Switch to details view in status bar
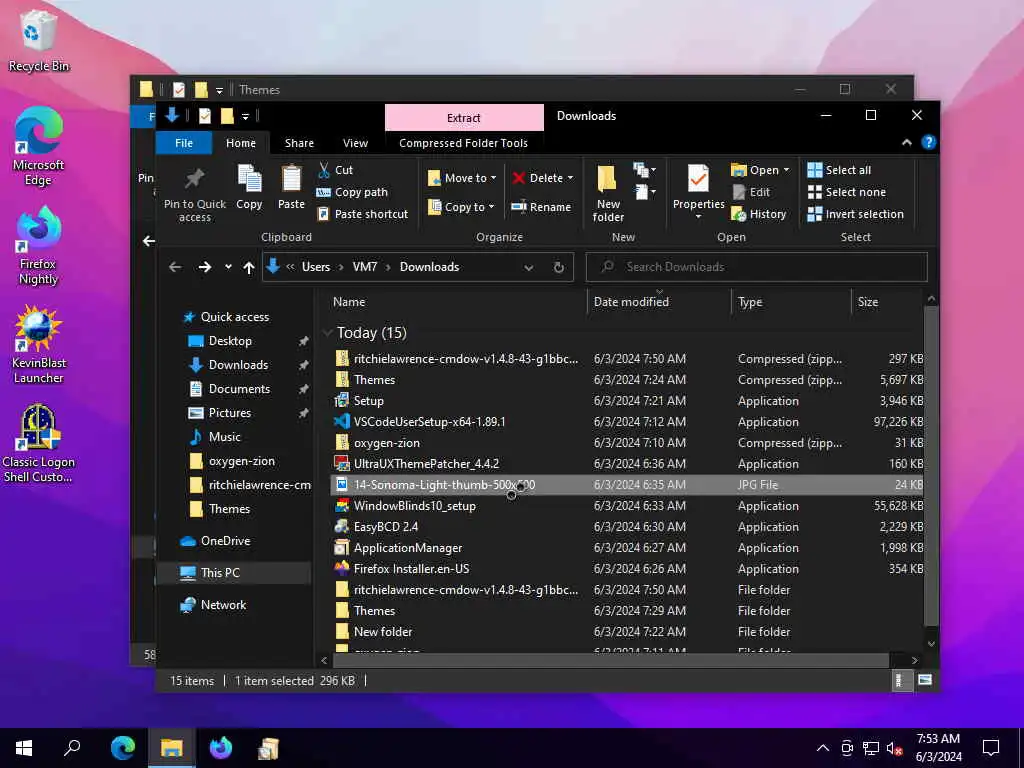Viewport: 1024px width, 768px height. [x=900, y=680]
